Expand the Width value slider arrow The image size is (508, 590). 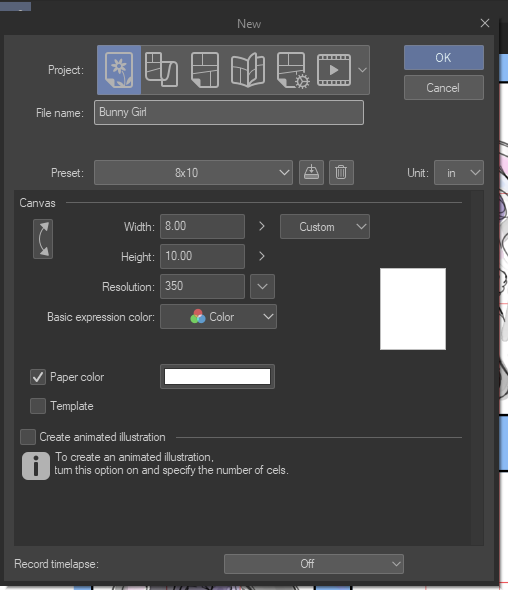[x=262, y=226]
